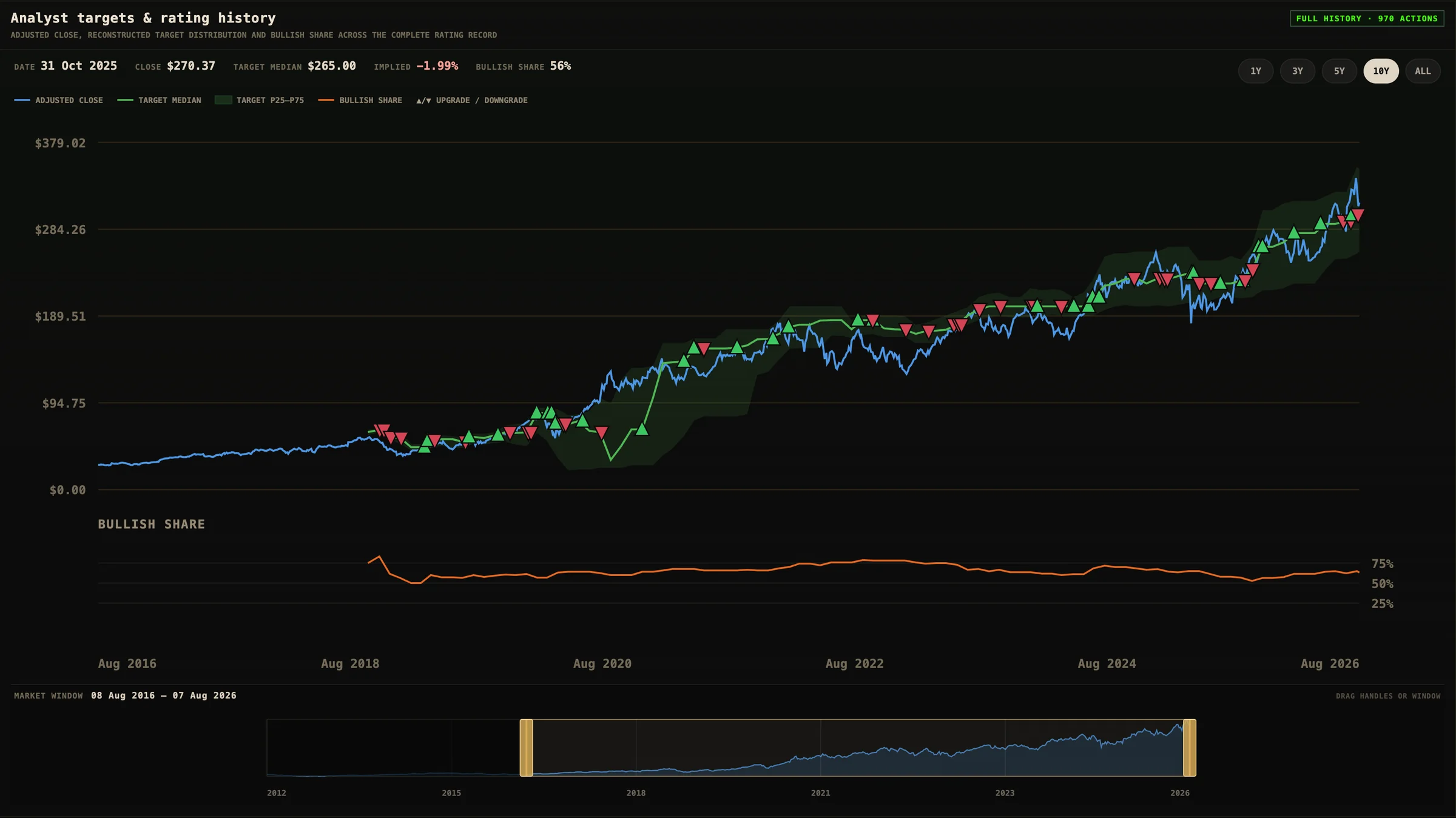Click the close value '$270.37'
Viewport: 1456px width, 818px height.
coord(191,65)
